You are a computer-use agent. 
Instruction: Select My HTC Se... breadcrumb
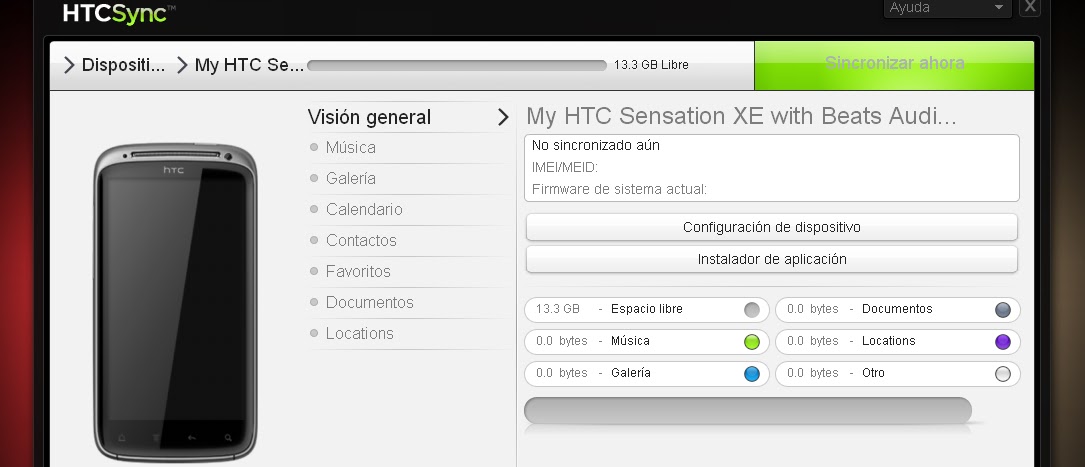pyautogui.click(x=249, y=65)
